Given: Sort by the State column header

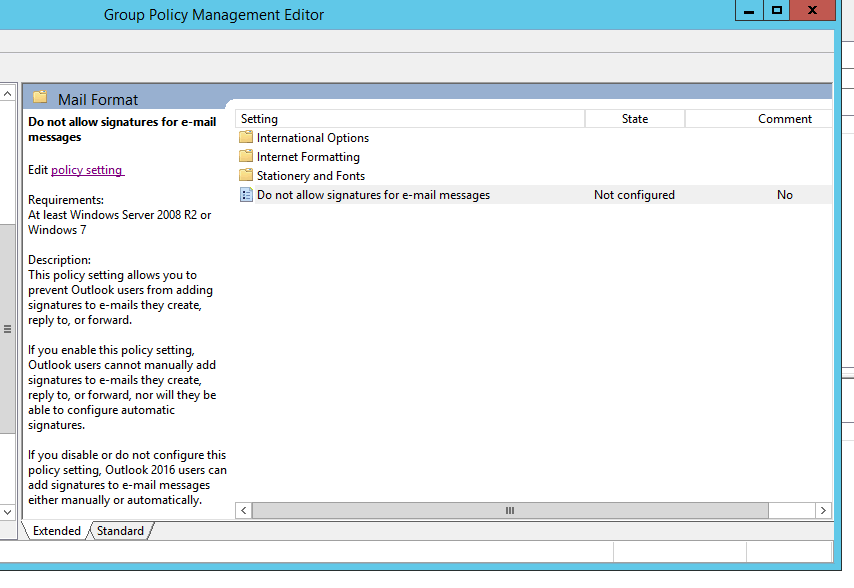Looking at the screenshot, I should [x=634, y=119].
